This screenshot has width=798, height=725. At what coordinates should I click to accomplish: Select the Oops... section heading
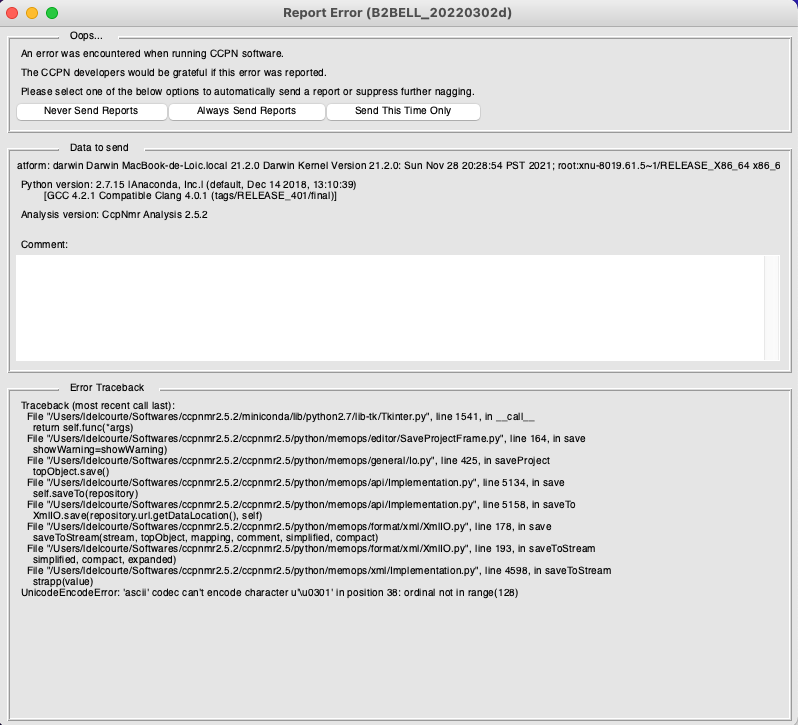86,36
